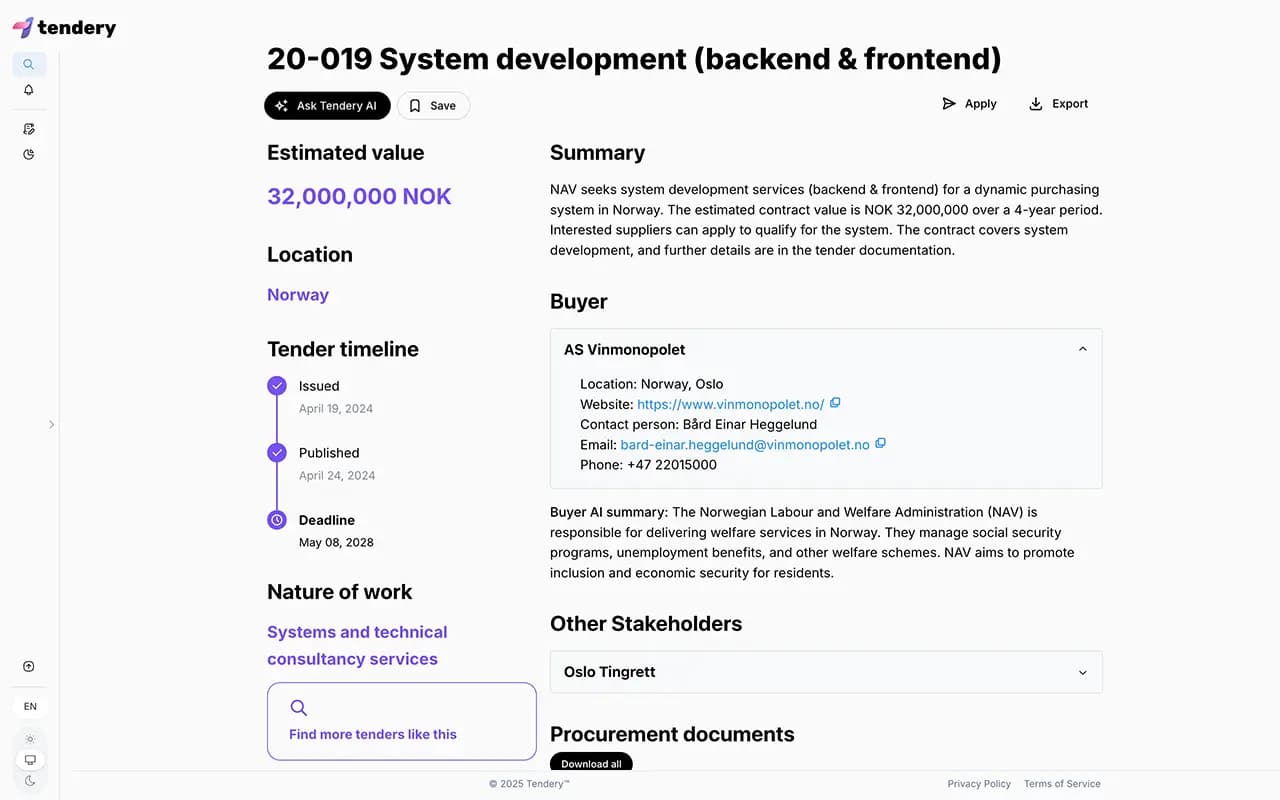Expand the left sidebar with the chevron
The height and width of the screenshot is (800, 1280).
(52, 425)
